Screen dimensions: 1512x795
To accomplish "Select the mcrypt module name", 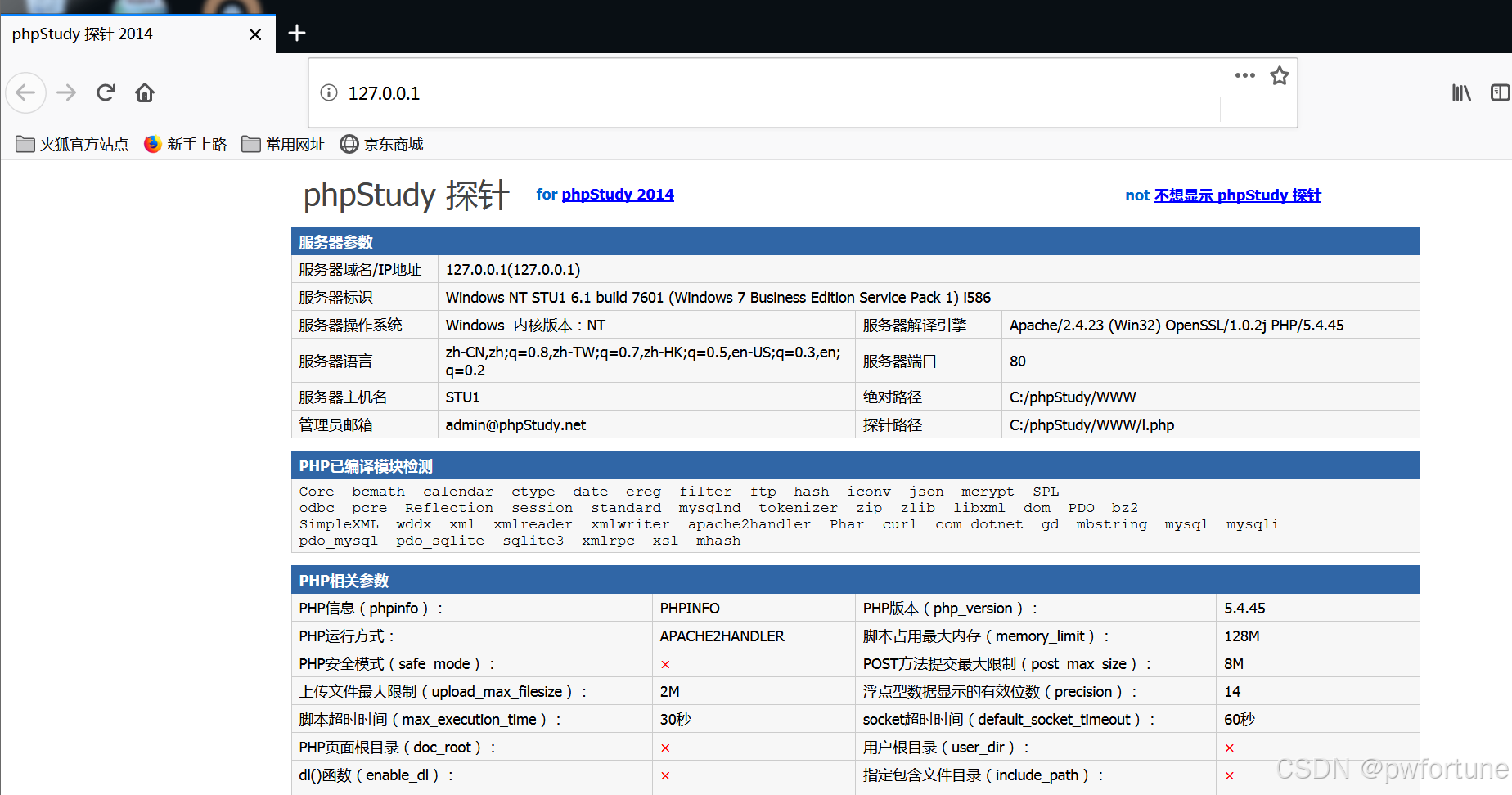I will [988, 492].
